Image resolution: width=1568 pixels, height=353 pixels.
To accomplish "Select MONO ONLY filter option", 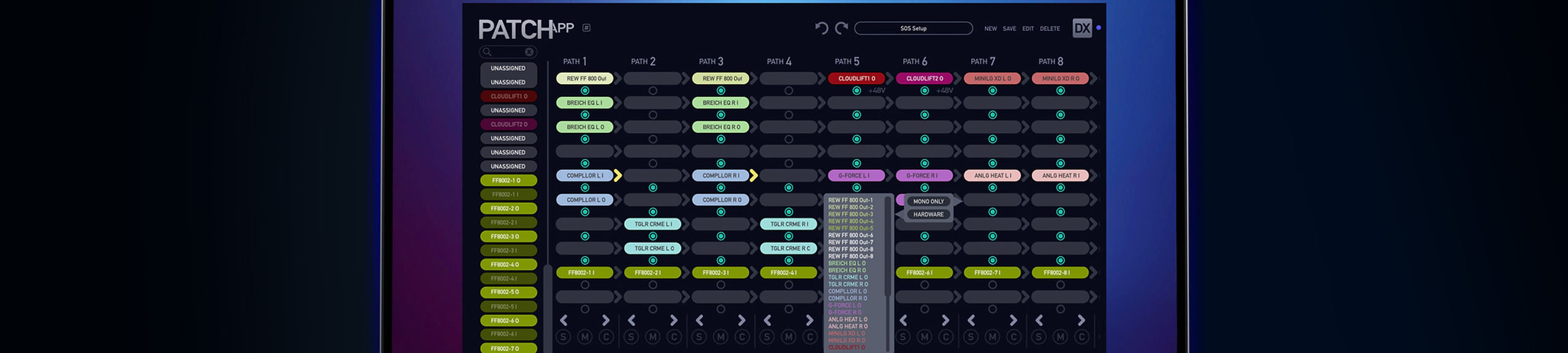I will (928, 202).
